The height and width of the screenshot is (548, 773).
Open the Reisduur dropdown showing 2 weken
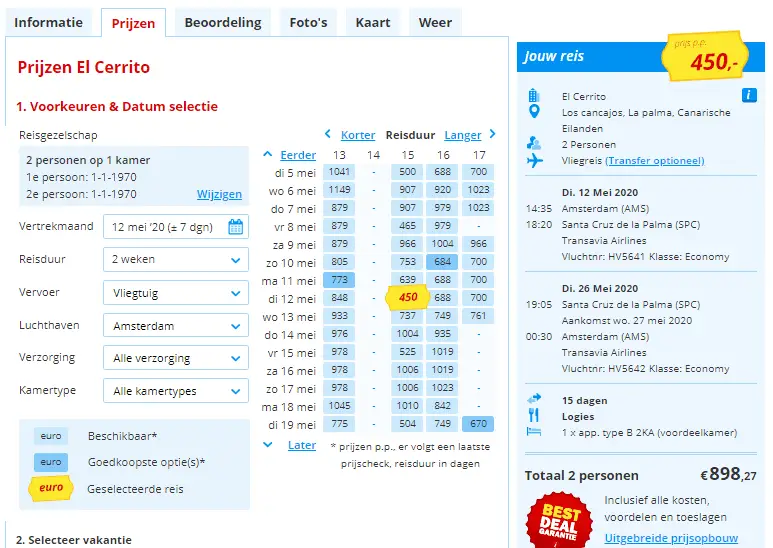176,259
